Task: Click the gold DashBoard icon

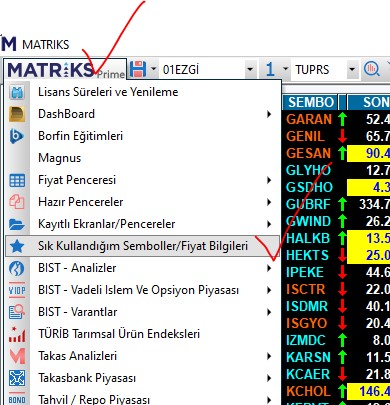Action: point(17,114)
